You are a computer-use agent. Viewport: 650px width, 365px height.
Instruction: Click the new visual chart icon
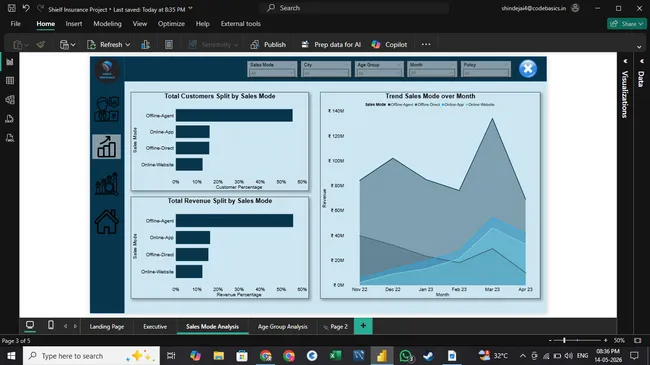[146, 44]
